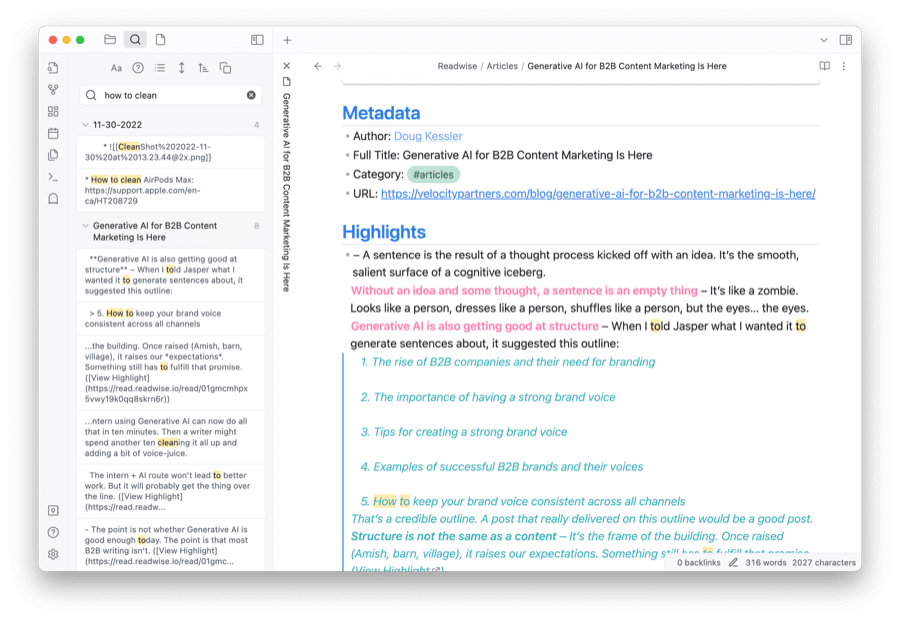Show backlinks via '0 backlinks' status

699,563
